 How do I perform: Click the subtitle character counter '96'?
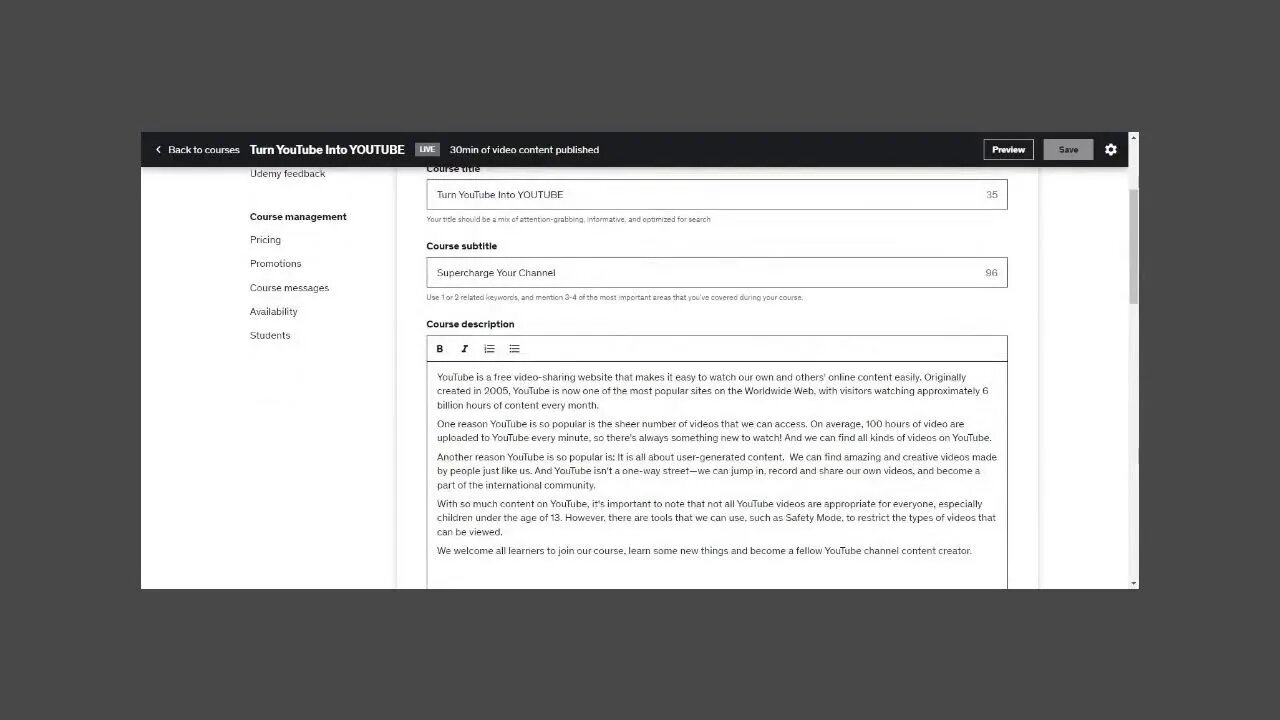click(991, 273)
